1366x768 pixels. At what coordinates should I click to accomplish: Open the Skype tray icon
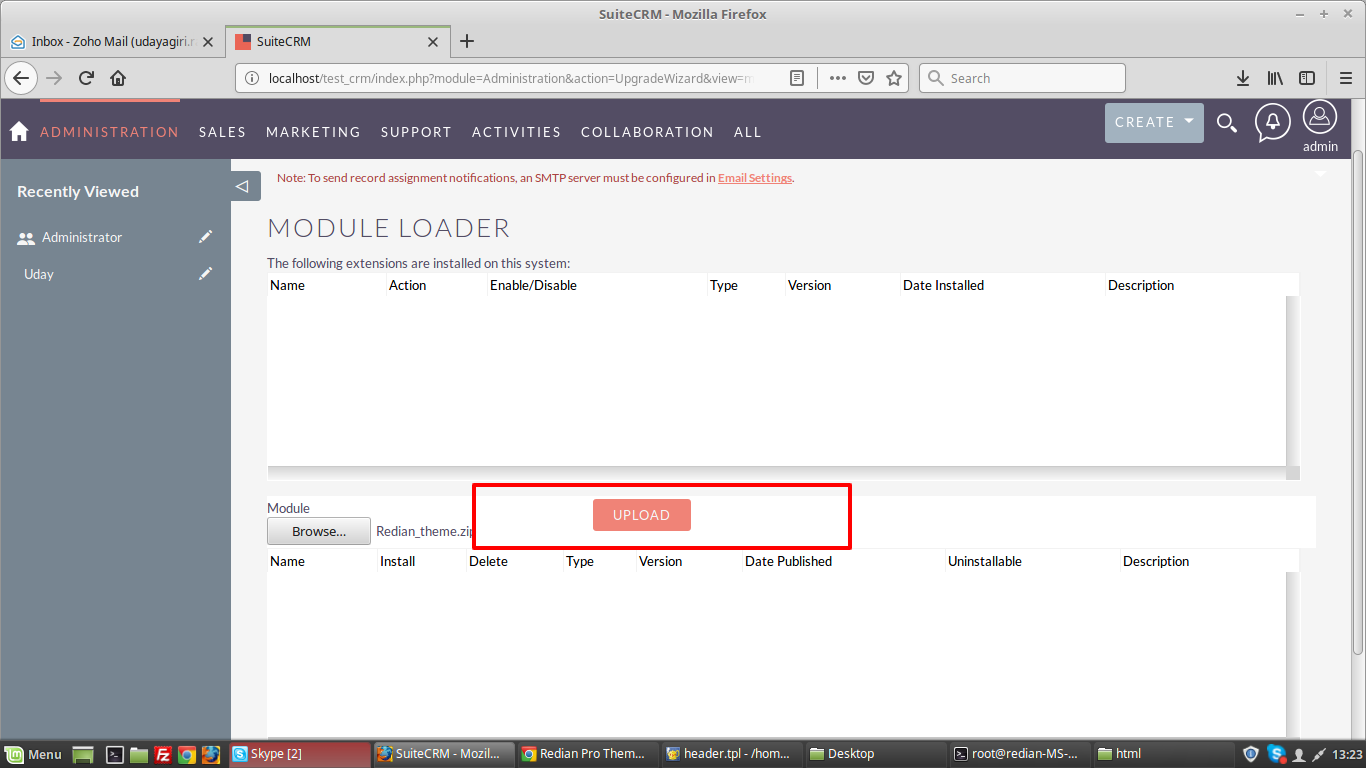tap(1276, 754)
